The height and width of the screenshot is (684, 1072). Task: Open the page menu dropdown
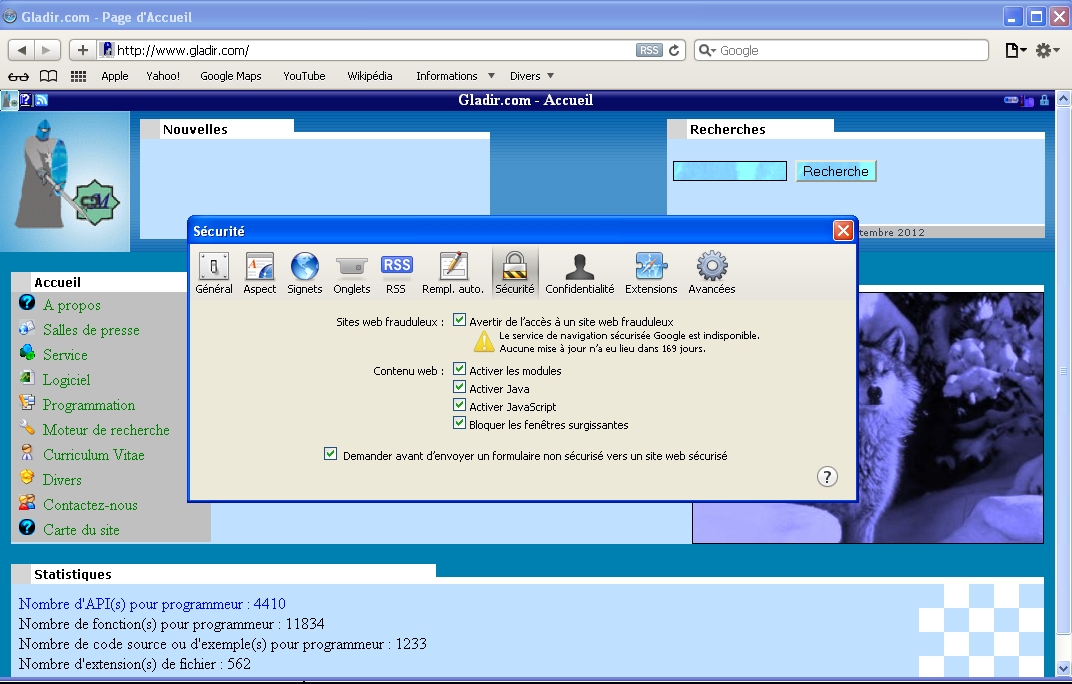pyautogui.click(x=1015, y=50)
